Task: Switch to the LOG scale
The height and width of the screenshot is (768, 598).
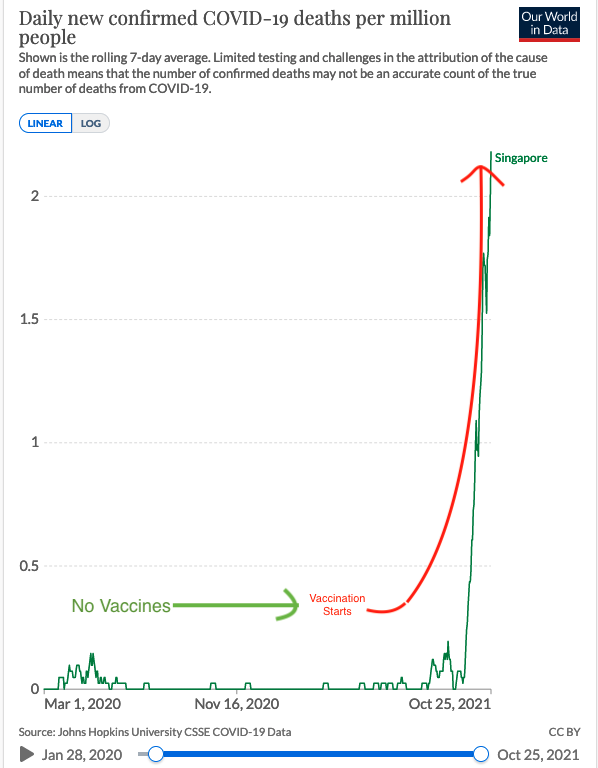Action: 91,123
